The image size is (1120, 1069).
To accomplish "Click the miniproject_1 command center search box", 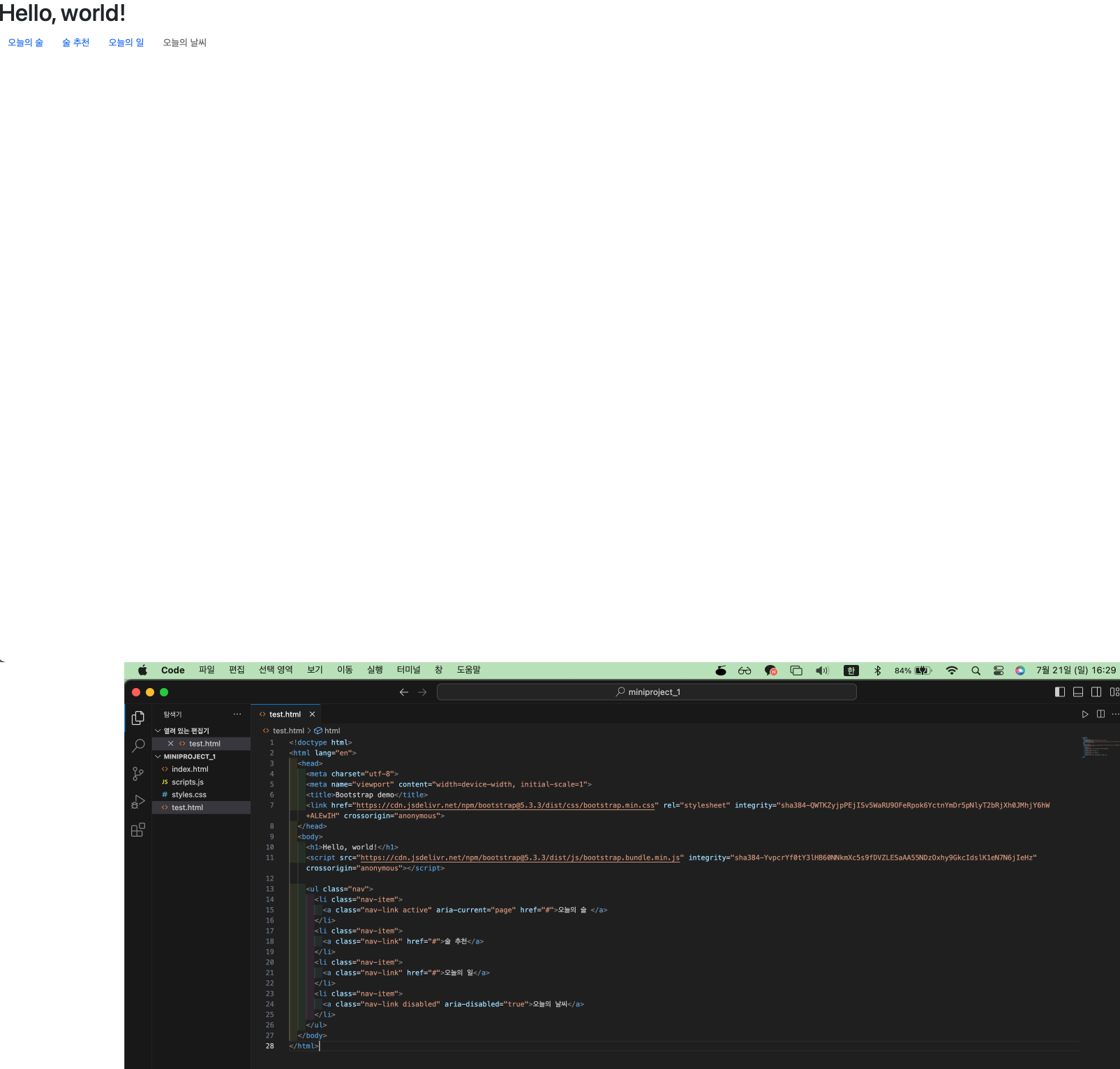I will point(647,692).
